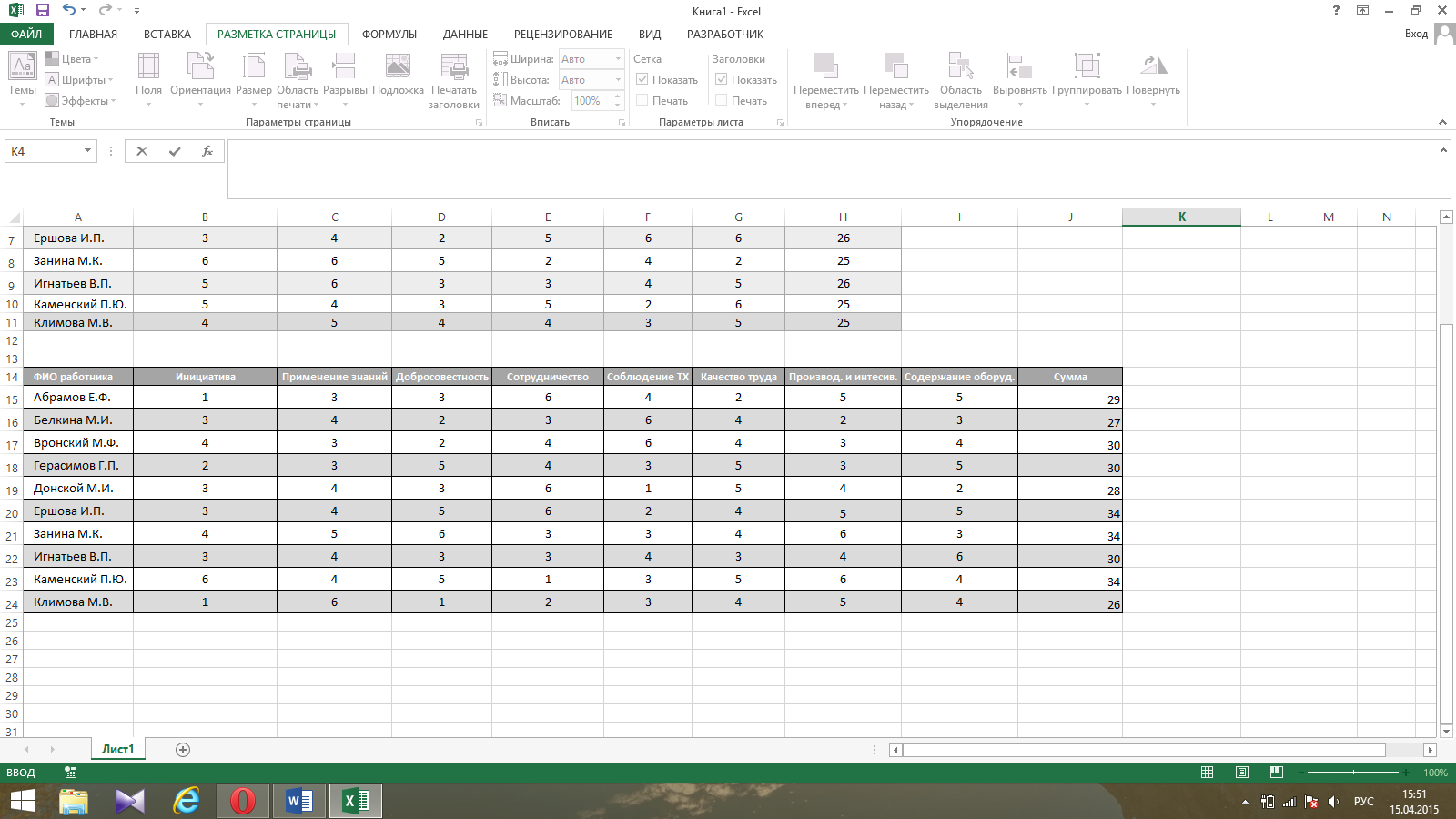Open Internet Explorer from taskbar
The height and width of the screenshot is (819, 1456).
click(187, 801)
